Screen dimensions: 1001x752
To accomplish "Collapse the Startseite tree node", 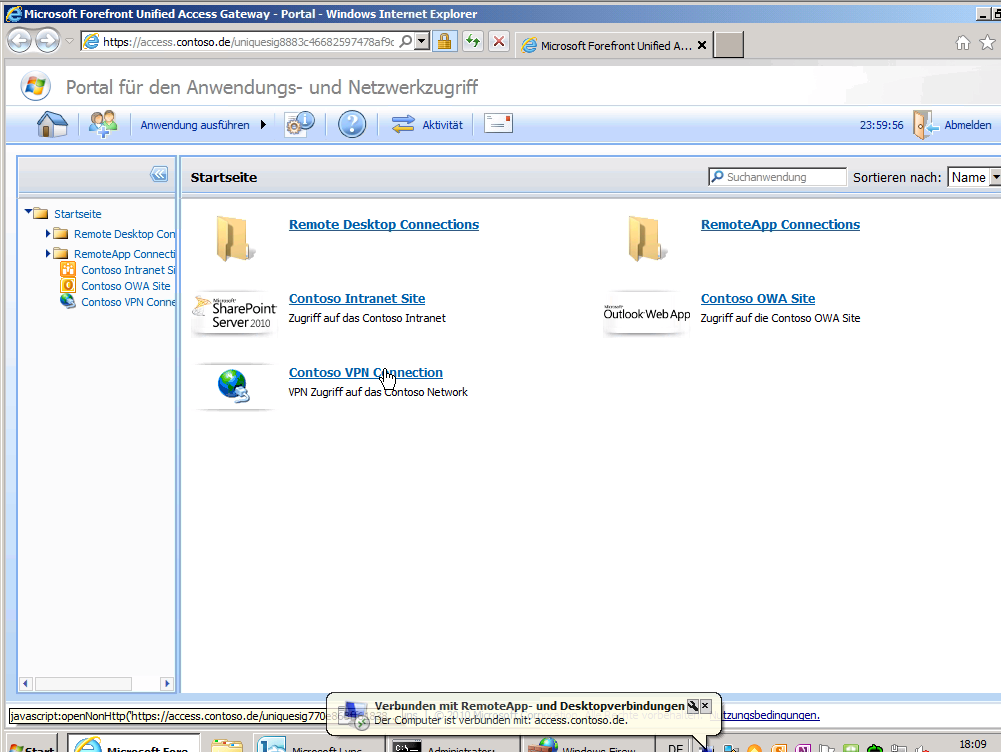I will (x=28, y=211).
